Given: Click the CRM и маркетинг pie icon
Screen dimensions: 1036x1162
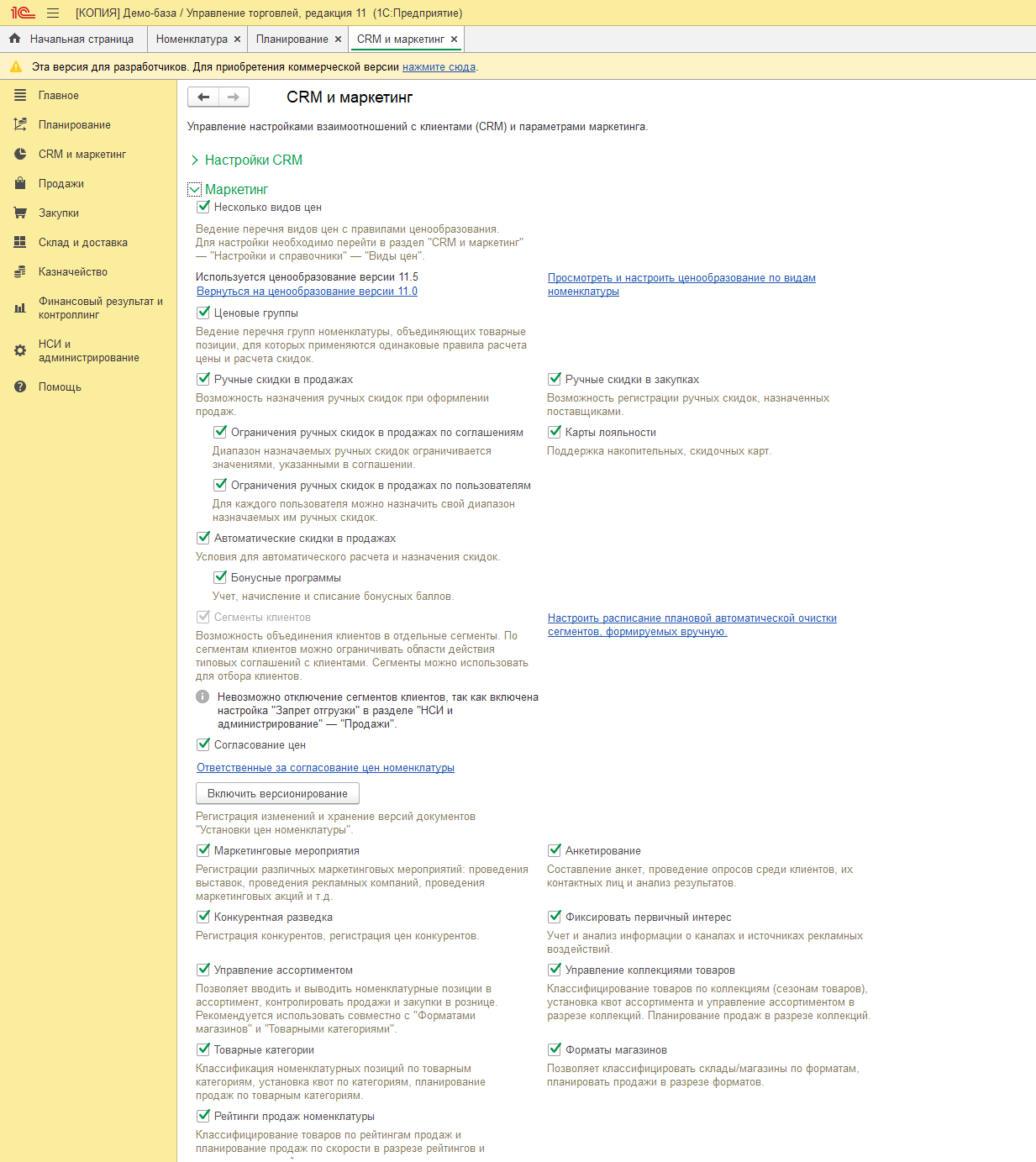Looking at the screenshot, I should [20, 155].
